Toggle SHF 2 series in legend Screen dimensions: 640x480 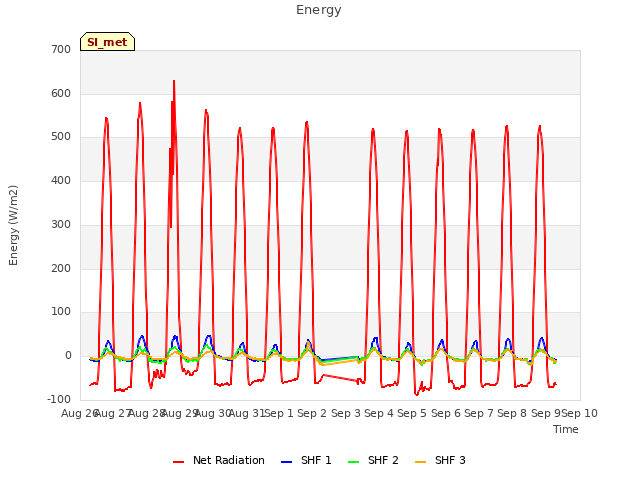pyautogui.click(x=373, y=460)
